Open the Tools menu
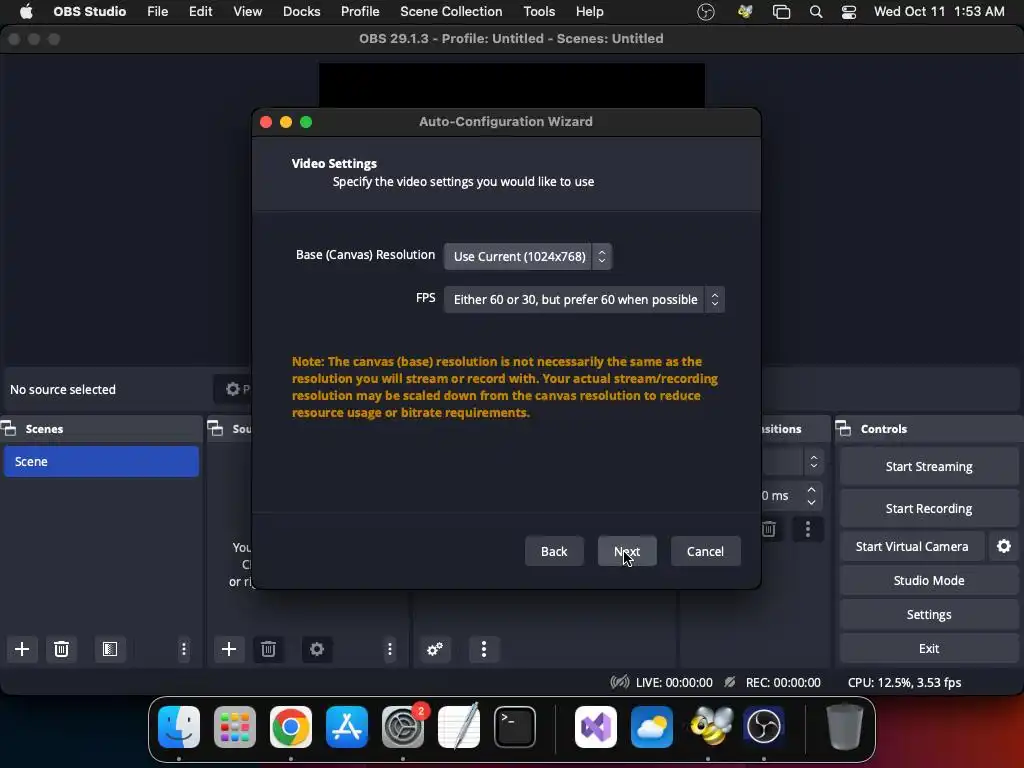This screenshot has height=768, width=1024. pos(539,12)
